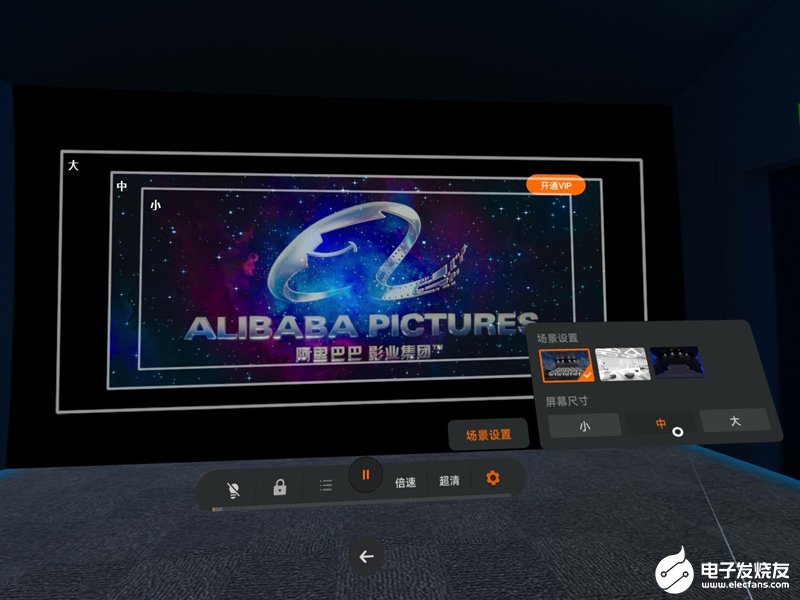
Task: Select the white room scene thumbnail
Action: pyautogui.click(x=622, y=364)
